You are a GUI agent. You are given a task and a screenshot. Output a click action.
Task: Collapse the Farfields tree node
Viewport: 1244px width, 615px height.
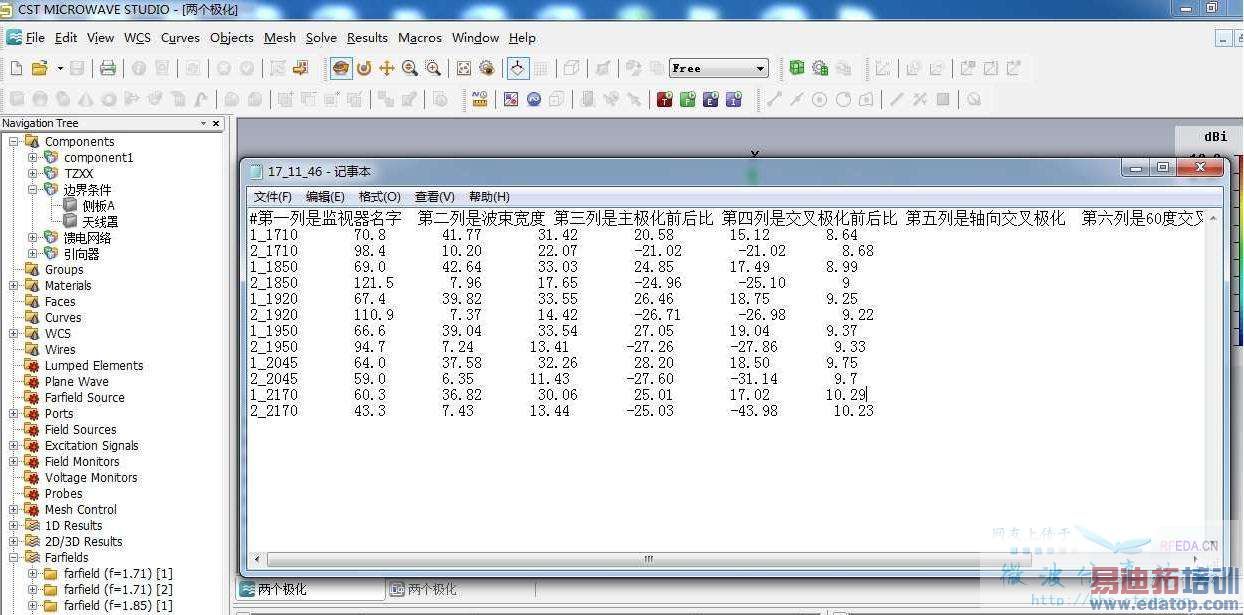pyautogui.click(x=15, y=557)
